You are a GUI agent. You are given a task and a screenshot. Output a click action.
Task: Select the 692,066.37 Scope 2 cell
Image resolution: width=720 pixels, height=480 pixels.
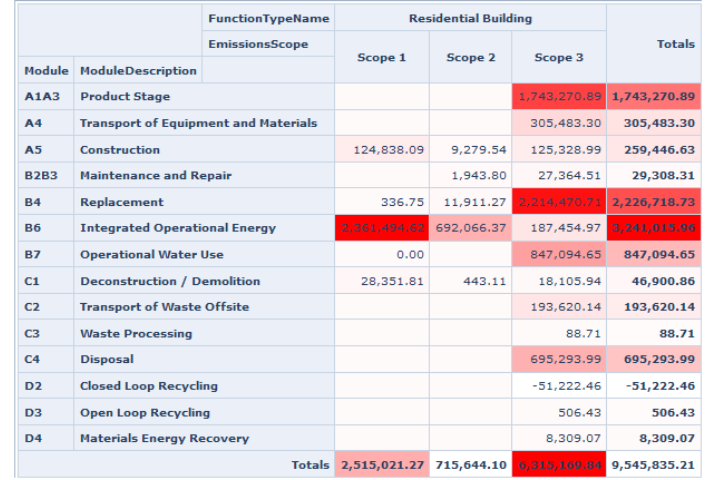click(x=470, y=228)
